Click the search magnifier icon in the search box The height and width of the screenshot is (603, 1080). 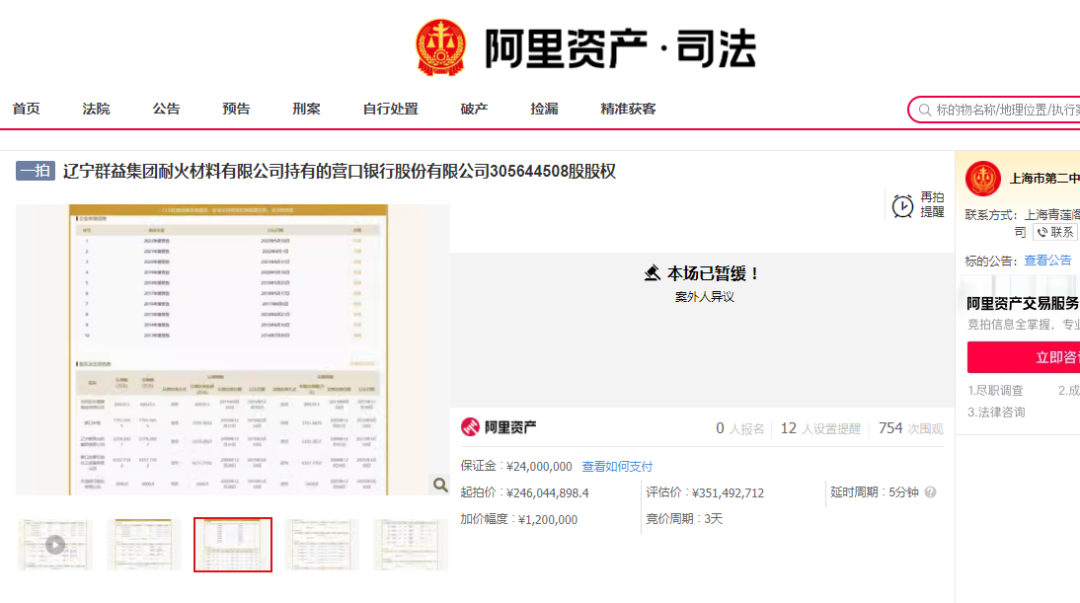point(924,110)
